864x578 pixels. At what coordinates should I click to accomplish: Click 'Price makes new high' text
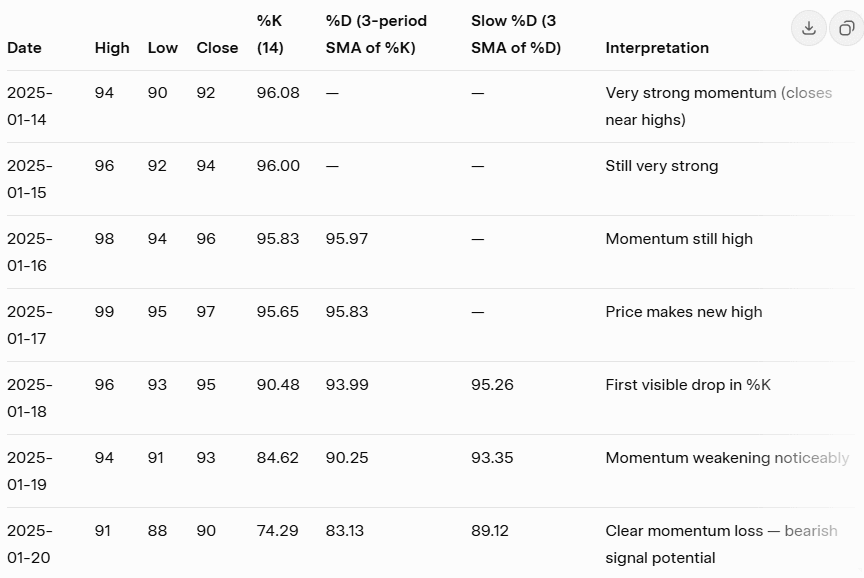[x=683, y=312]
